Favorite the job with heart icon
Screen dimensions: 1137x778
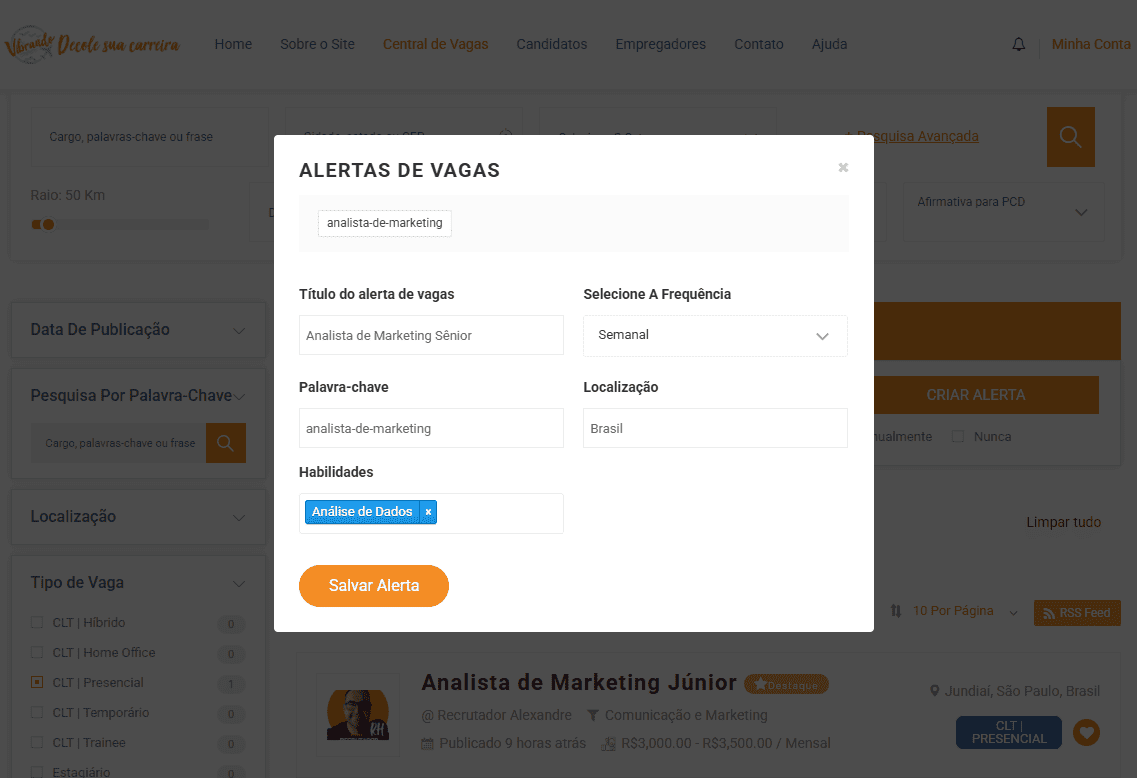[x=1086, y=733]
